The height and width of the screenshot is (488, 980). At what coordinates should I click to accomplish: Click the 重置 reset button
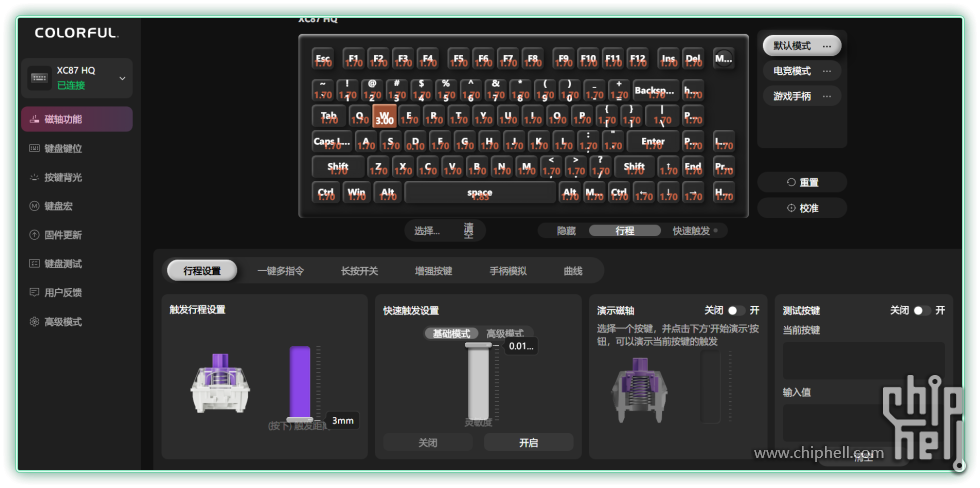pyautogui.click(x=802, y=182)
